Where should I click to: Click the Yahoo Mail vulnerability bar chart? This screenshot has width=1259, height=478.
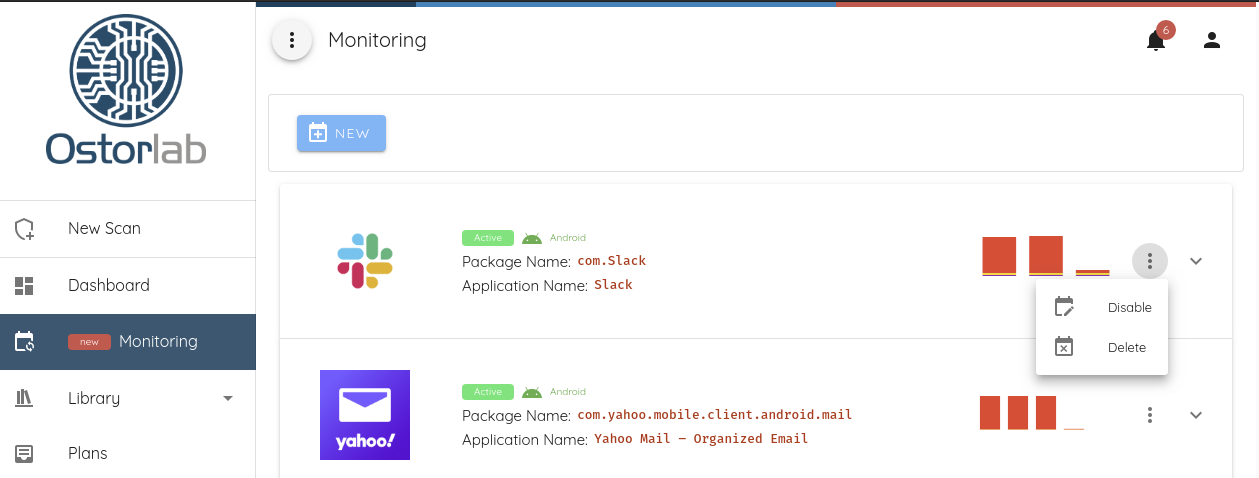tap(1032, 413)
